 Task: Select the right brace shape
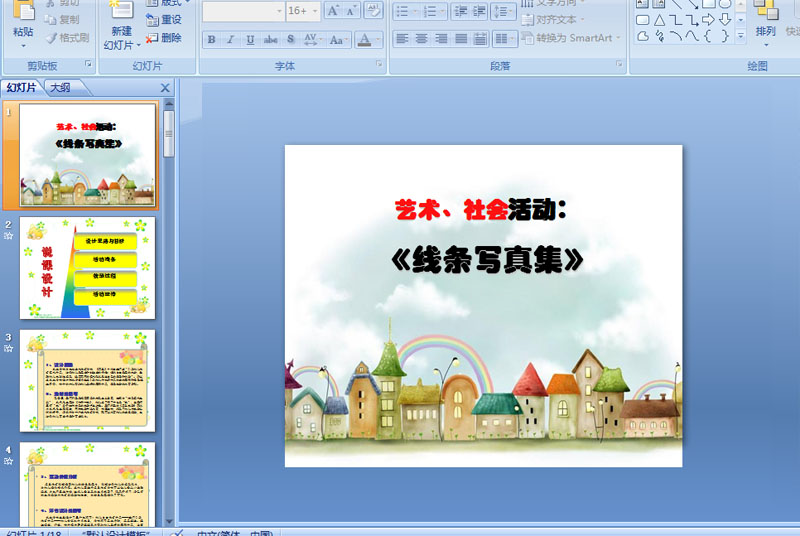[725, 36]
